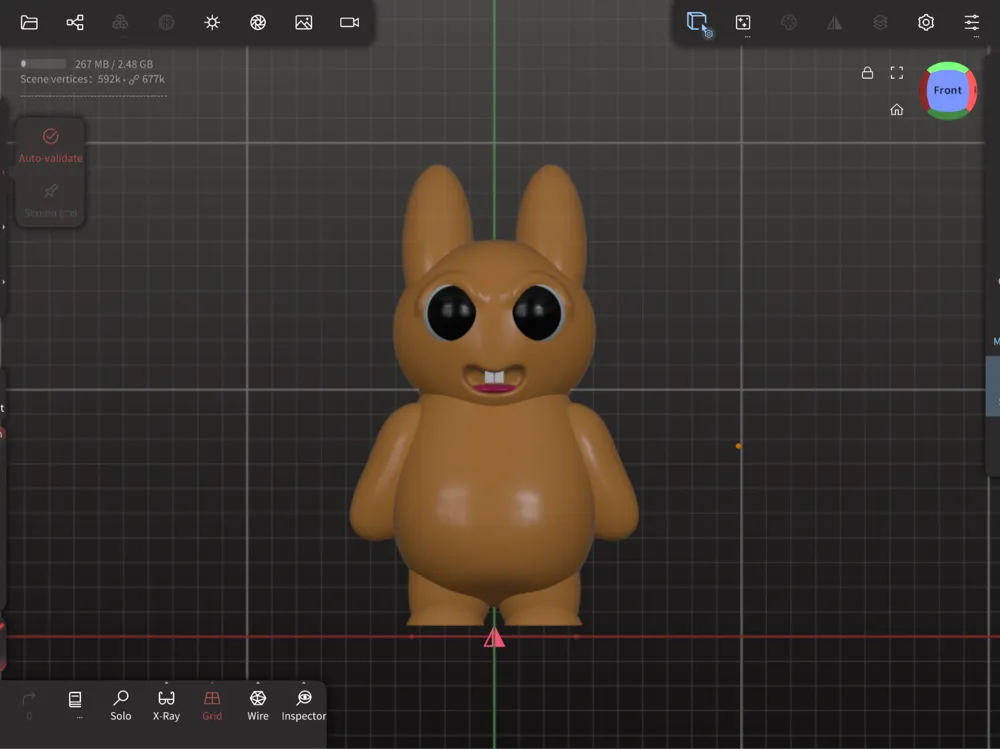Open the Settings gear panel
The height and width of the screenshot is (750, 1000).
925,22
